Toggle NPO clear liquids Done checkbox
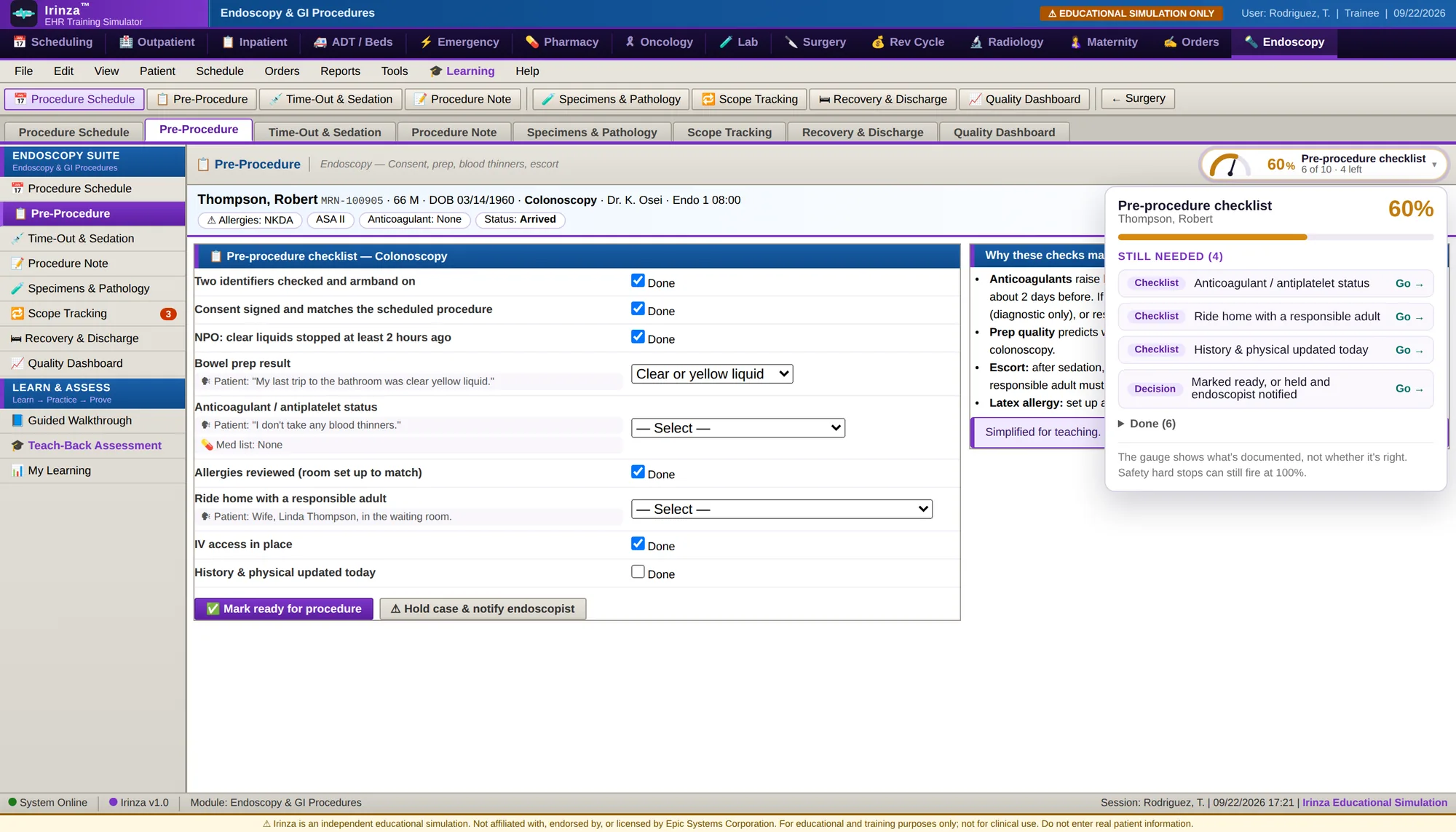 pyautogui.click(x=638, y=336)
